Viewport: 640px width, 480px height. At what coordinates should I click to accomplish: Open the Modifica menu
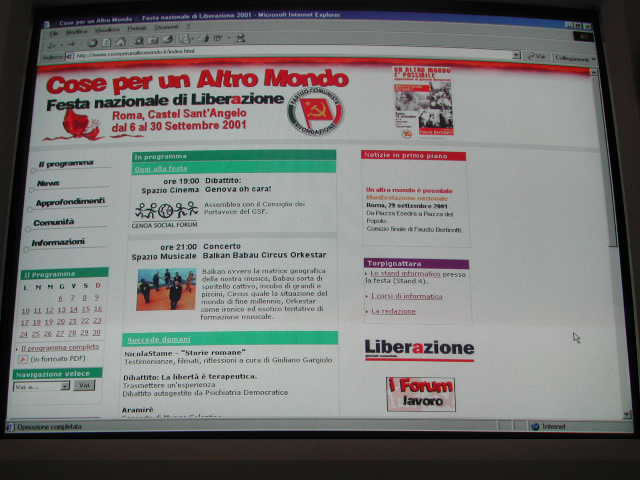tap(76, 31)
